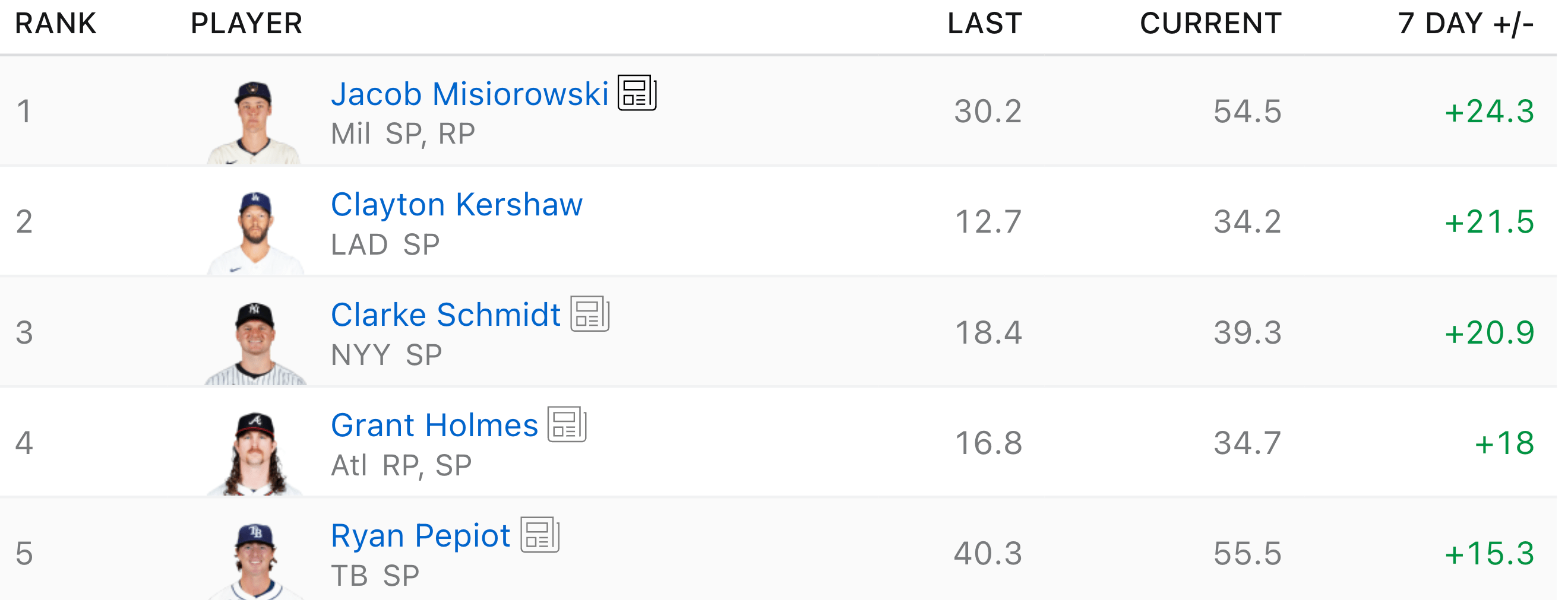Select Clarke Schmidt name link
1568x600 pixels.
445,315
